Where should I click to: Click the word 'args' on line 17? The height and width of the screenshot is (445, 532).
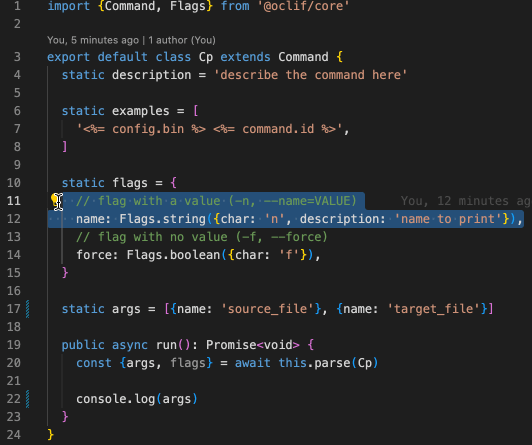click(x=126, y=309)
